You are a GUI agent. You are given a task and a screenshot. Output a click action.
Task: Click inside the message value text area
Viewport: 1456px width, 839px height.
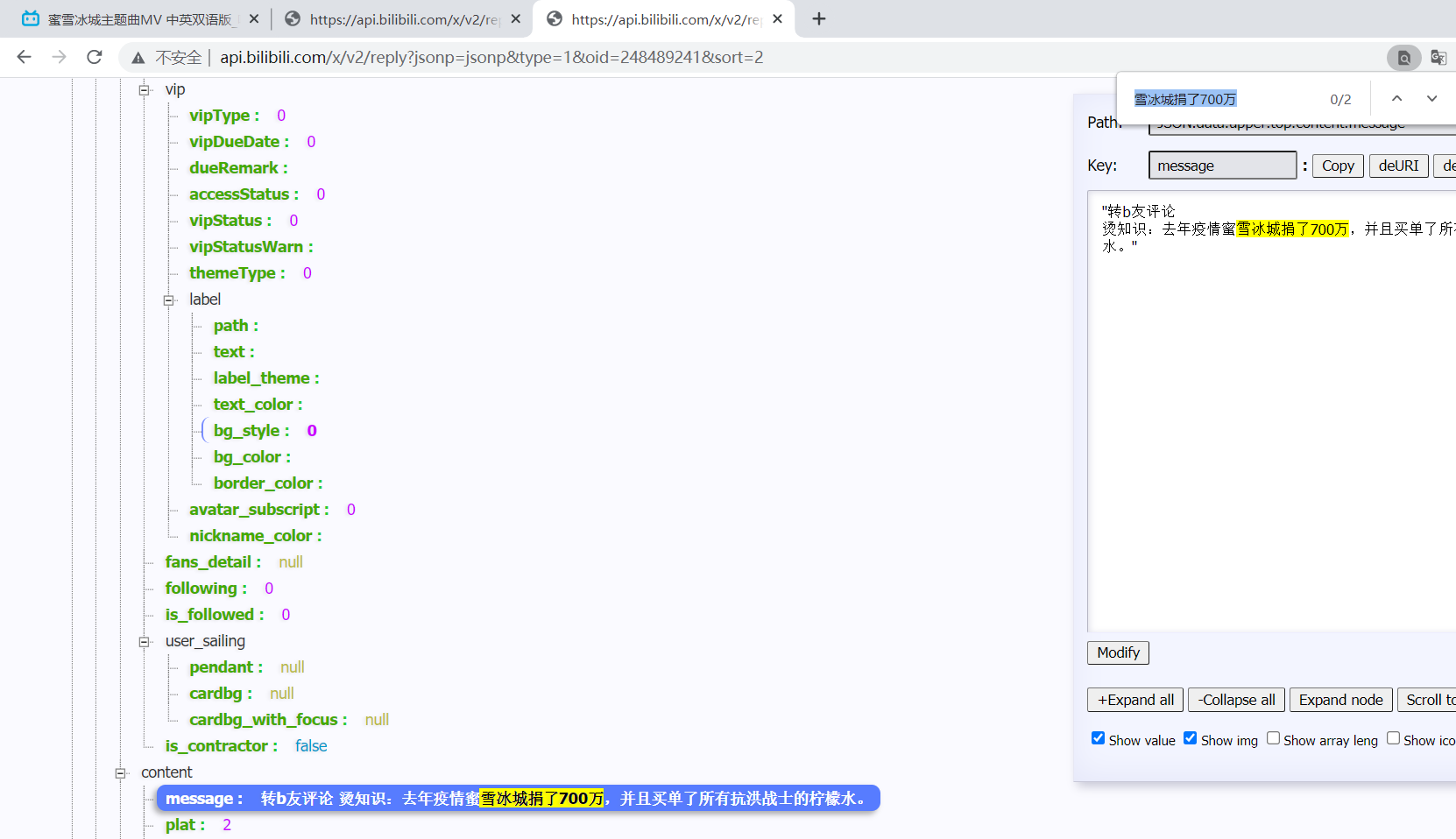[x=1271, y=411]
